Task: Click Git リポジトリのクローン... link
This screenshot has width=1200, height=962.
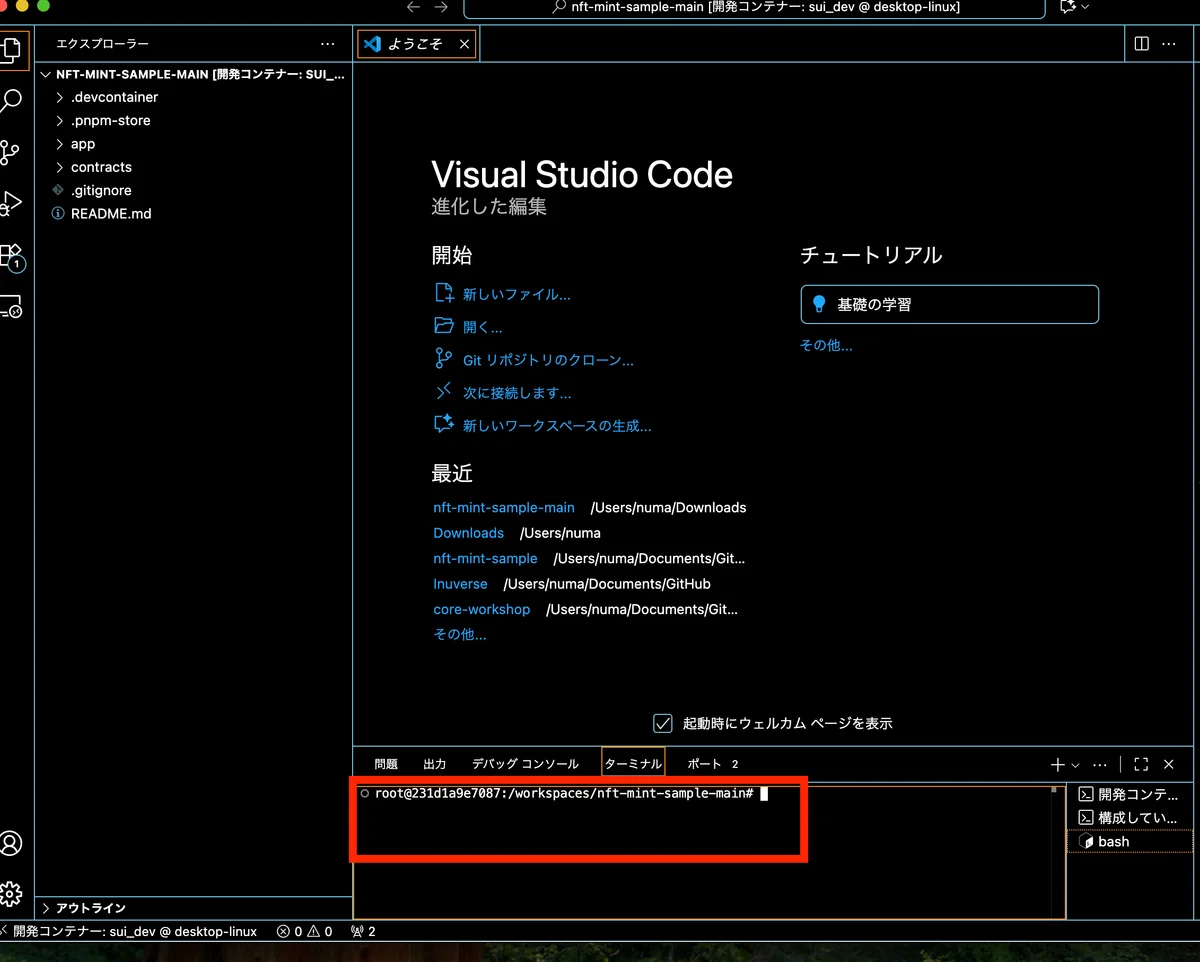Action: point(548,360)
